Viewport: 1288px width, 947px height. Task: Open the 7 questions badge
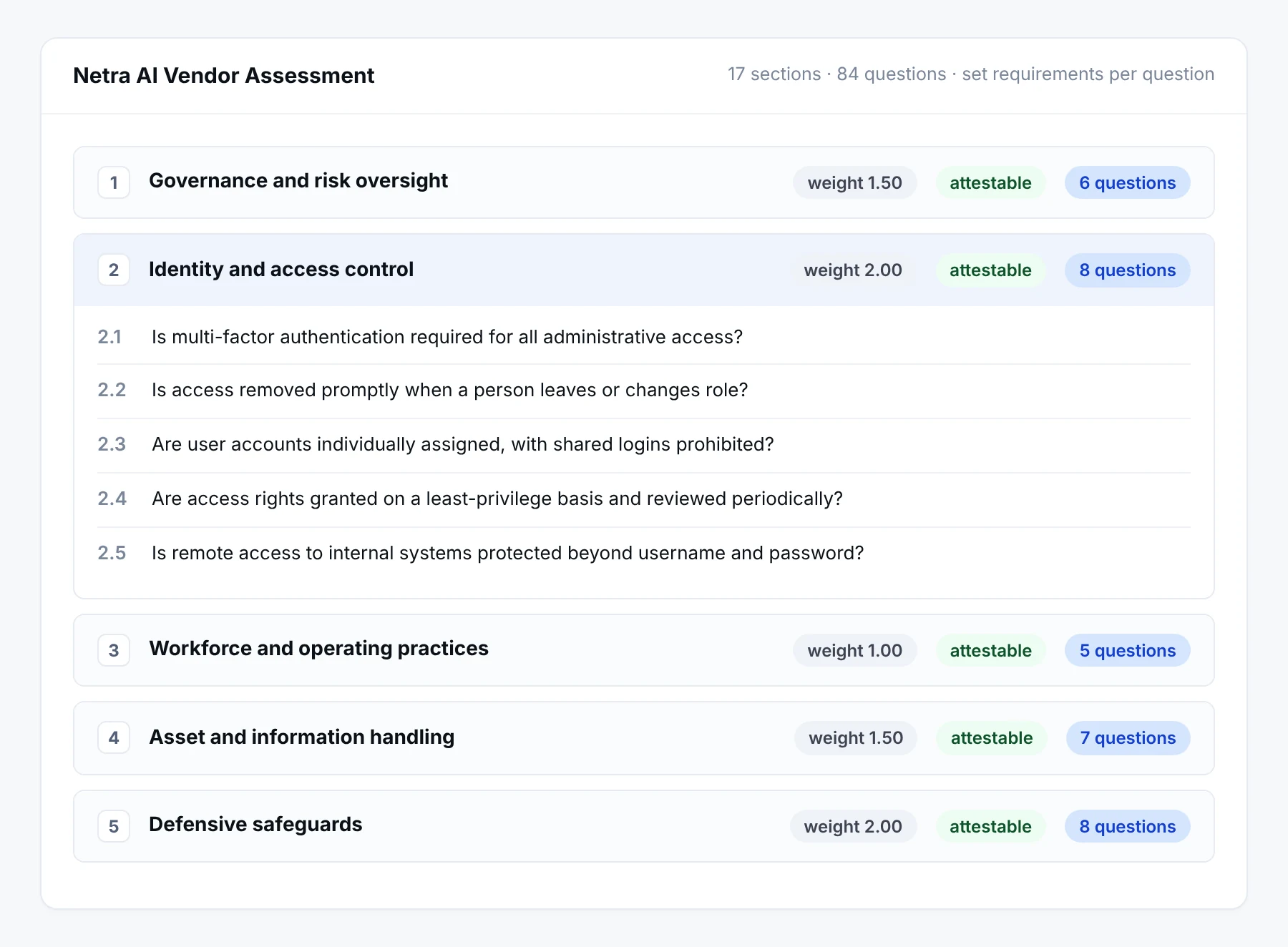(1128, 737)
